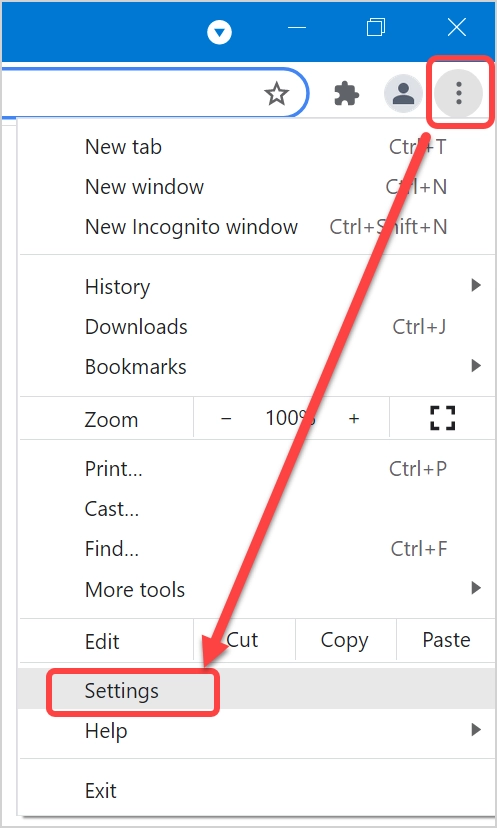497x828 pixels.
Task: Click inside the address bar field
Action: (x=132, y=94)
